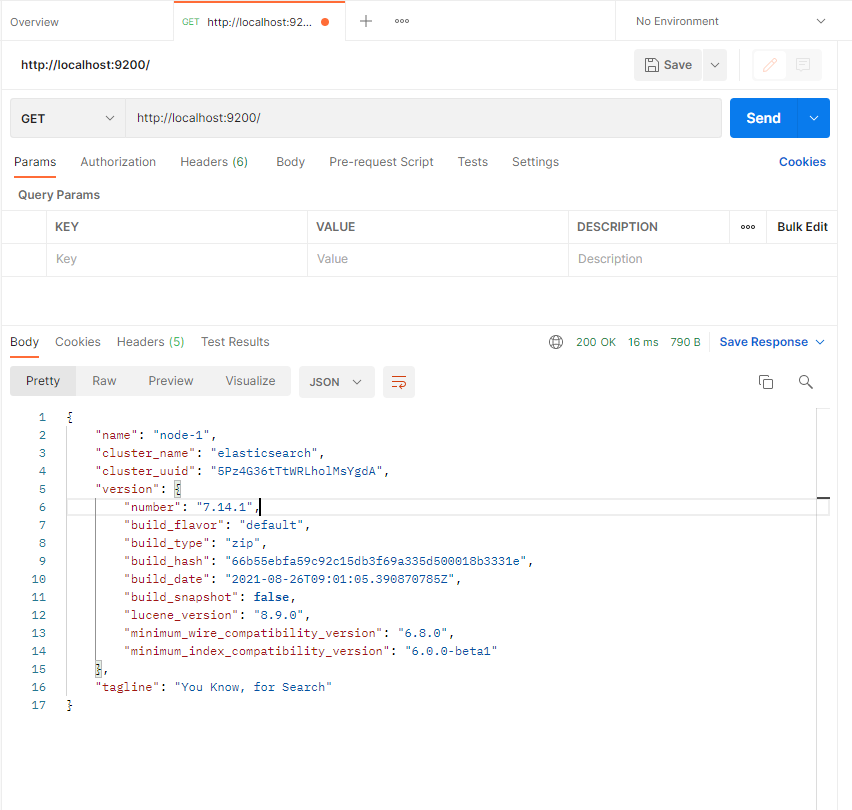
Task: Open the Cookies link
Action: point(802,162)
